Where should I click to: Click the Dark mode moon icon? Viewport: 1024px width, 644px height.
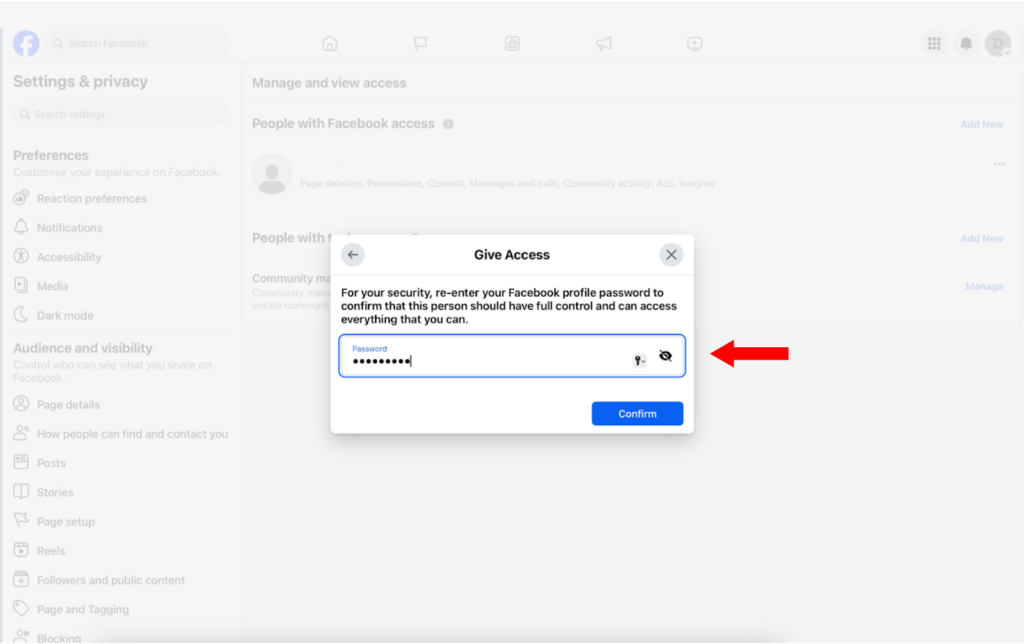pyautogui.click(x=21, y=315)
